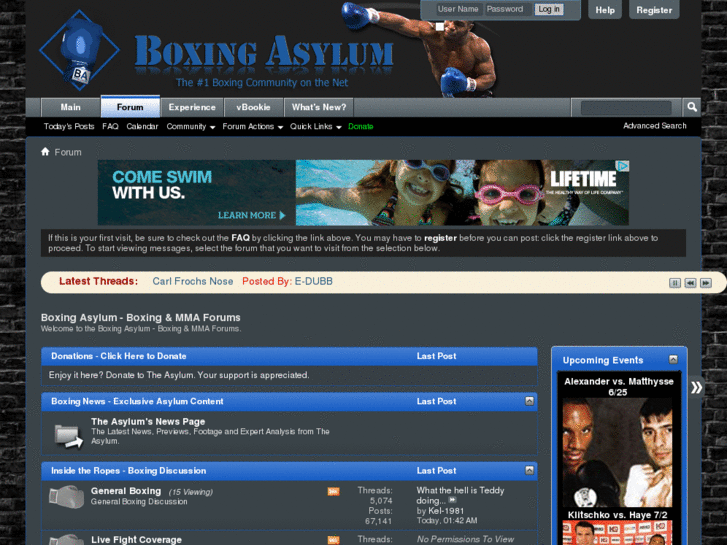Collapse the Boxing News category
Viewport: 727px width, 545px height.
pos(529,401)
